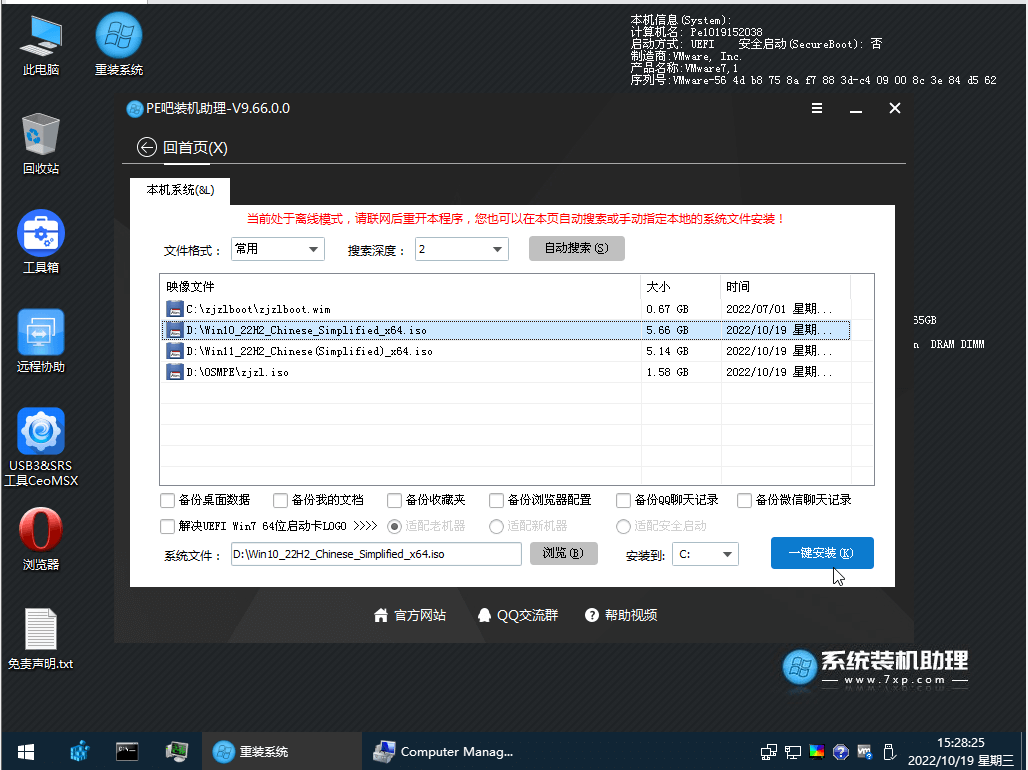The height and width of the screenshot is (770, 1028).
Task: Select 适配安全启动 radio button
Action: click(623, 526)
